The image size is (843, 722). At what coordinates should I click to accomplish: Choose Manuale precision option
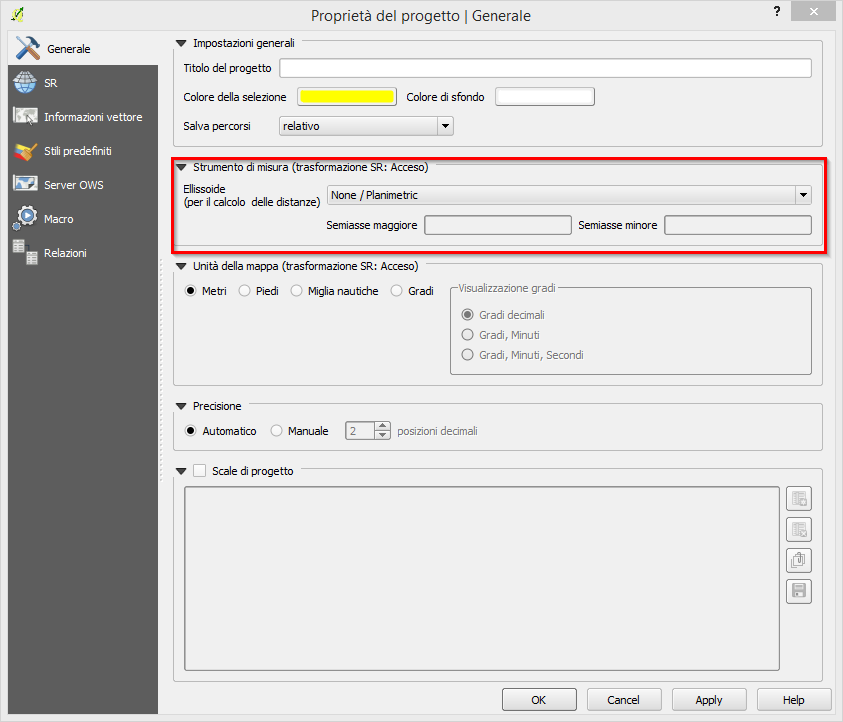click(x=277, y=431)
